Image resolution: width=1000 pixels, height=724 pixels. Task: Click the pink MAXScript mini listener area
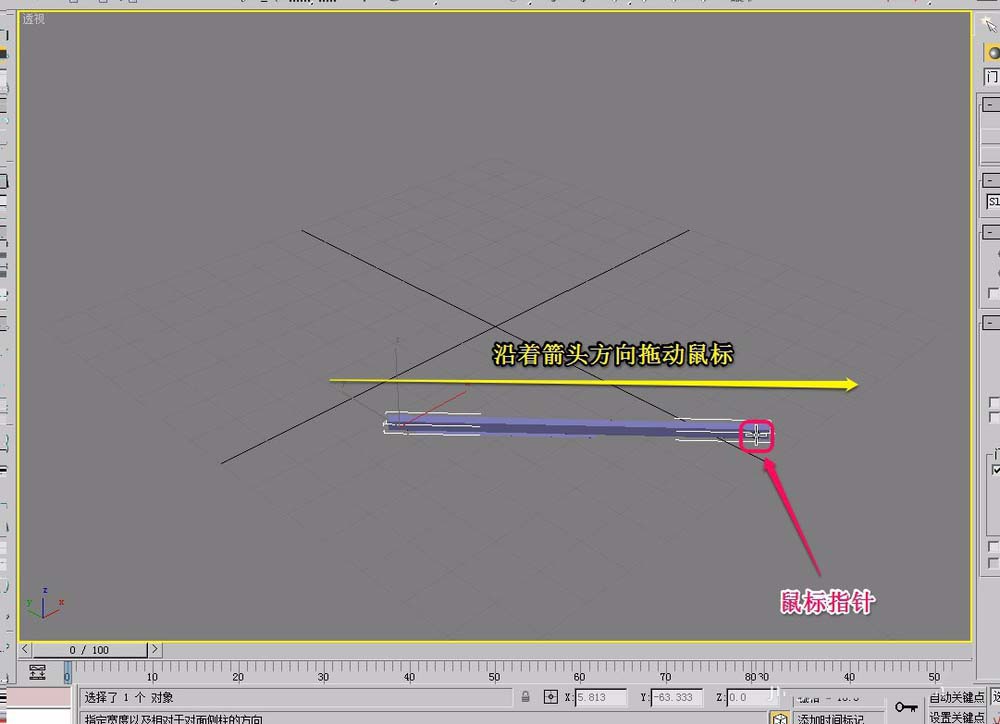[36, 697]
